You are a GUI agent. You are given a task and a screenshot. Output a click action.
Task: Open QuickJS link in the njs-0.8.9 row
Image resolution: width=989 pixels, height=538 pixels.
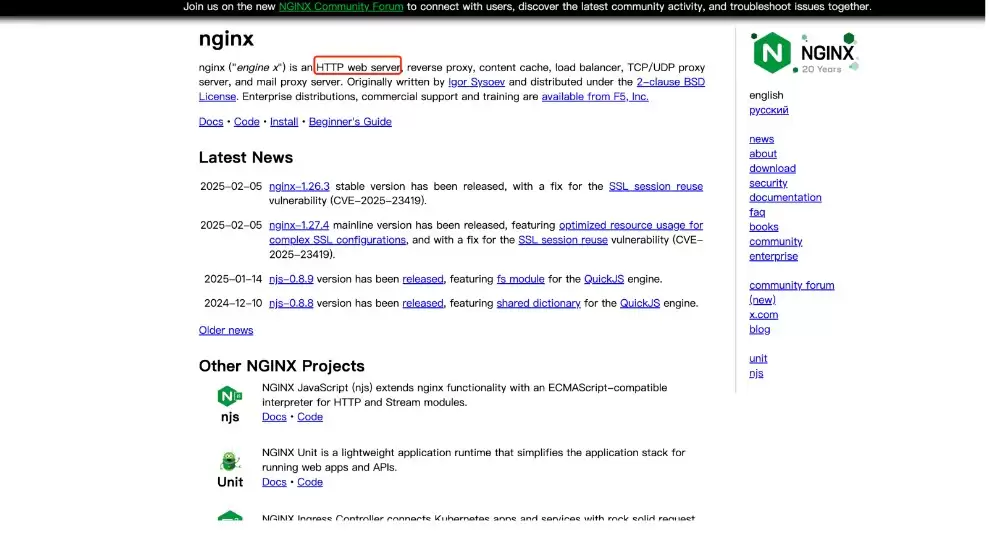pos(604,279)
